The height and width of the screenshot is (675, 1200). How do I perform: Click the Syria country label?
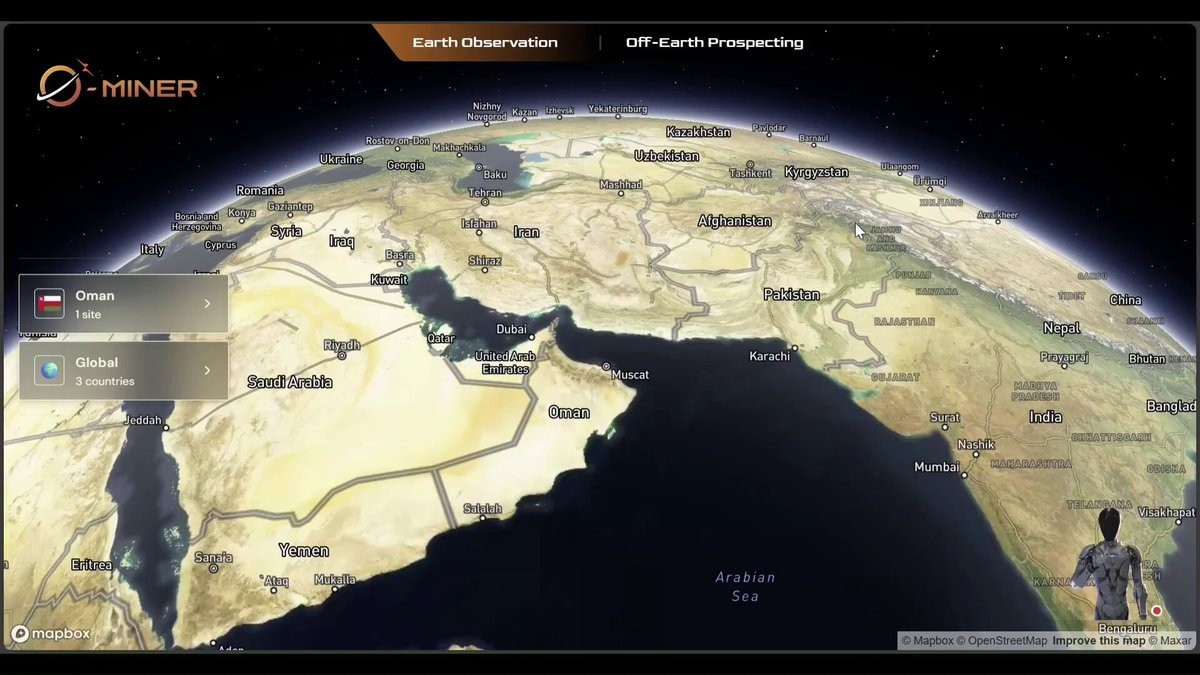[286, 231]
